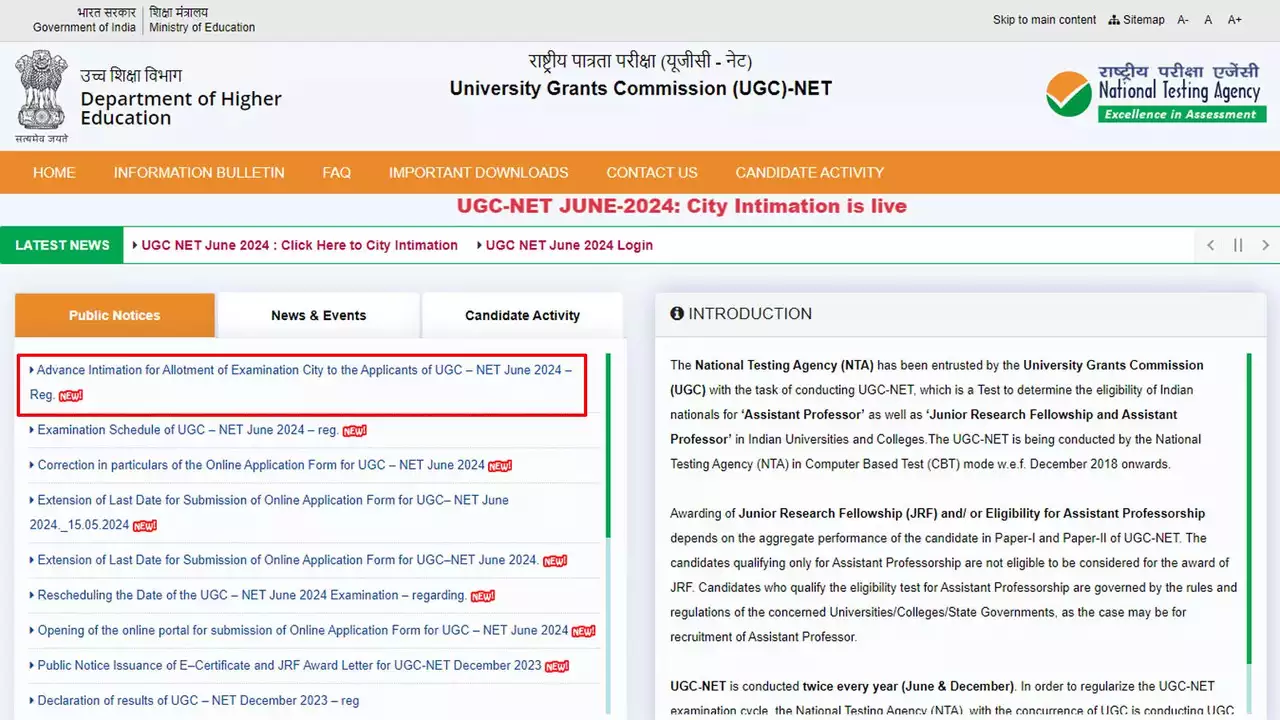
Task: Click Skip to main content link
Action: (1044, 20)
